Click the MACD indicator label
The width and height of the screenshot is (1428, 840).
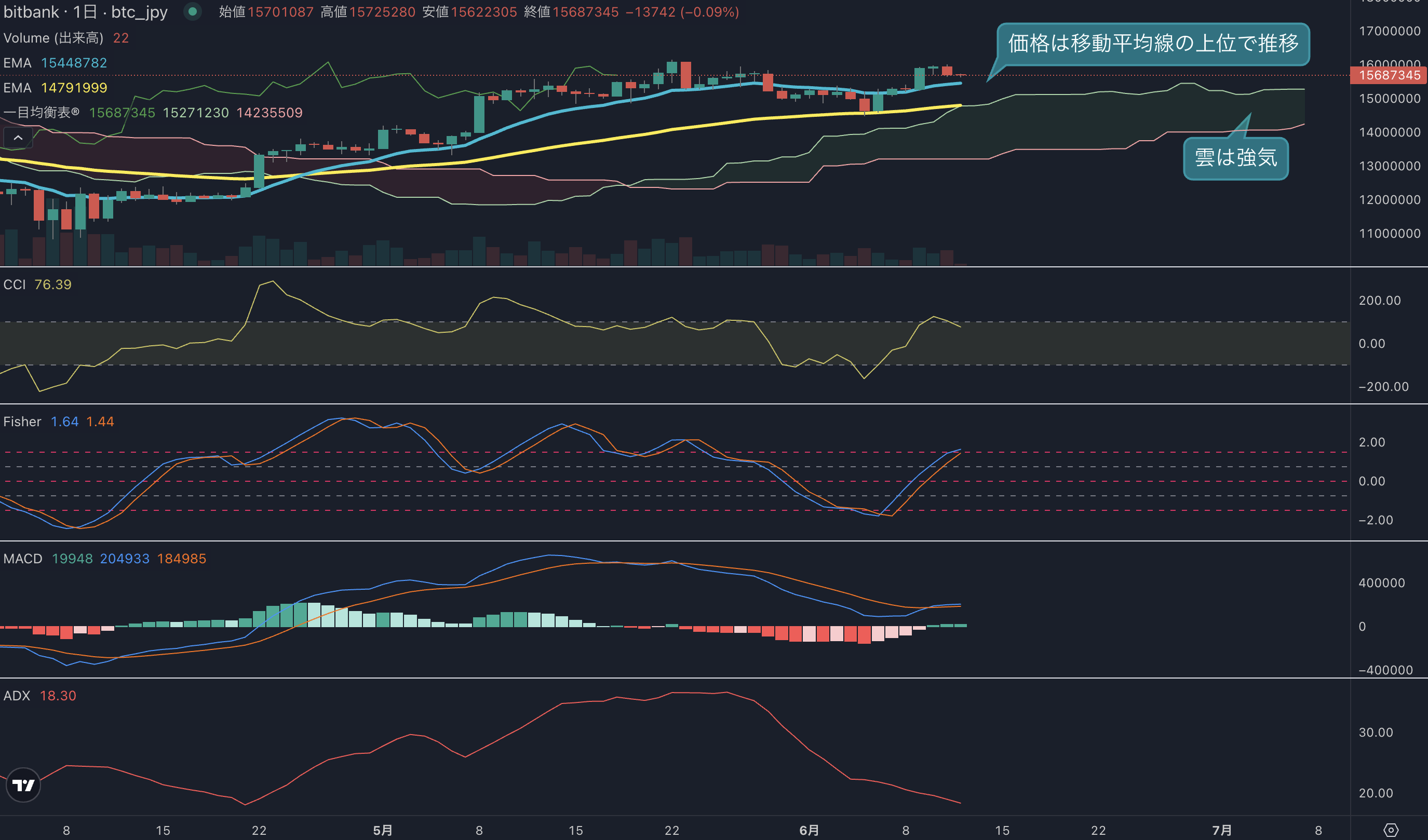[23, 559]
